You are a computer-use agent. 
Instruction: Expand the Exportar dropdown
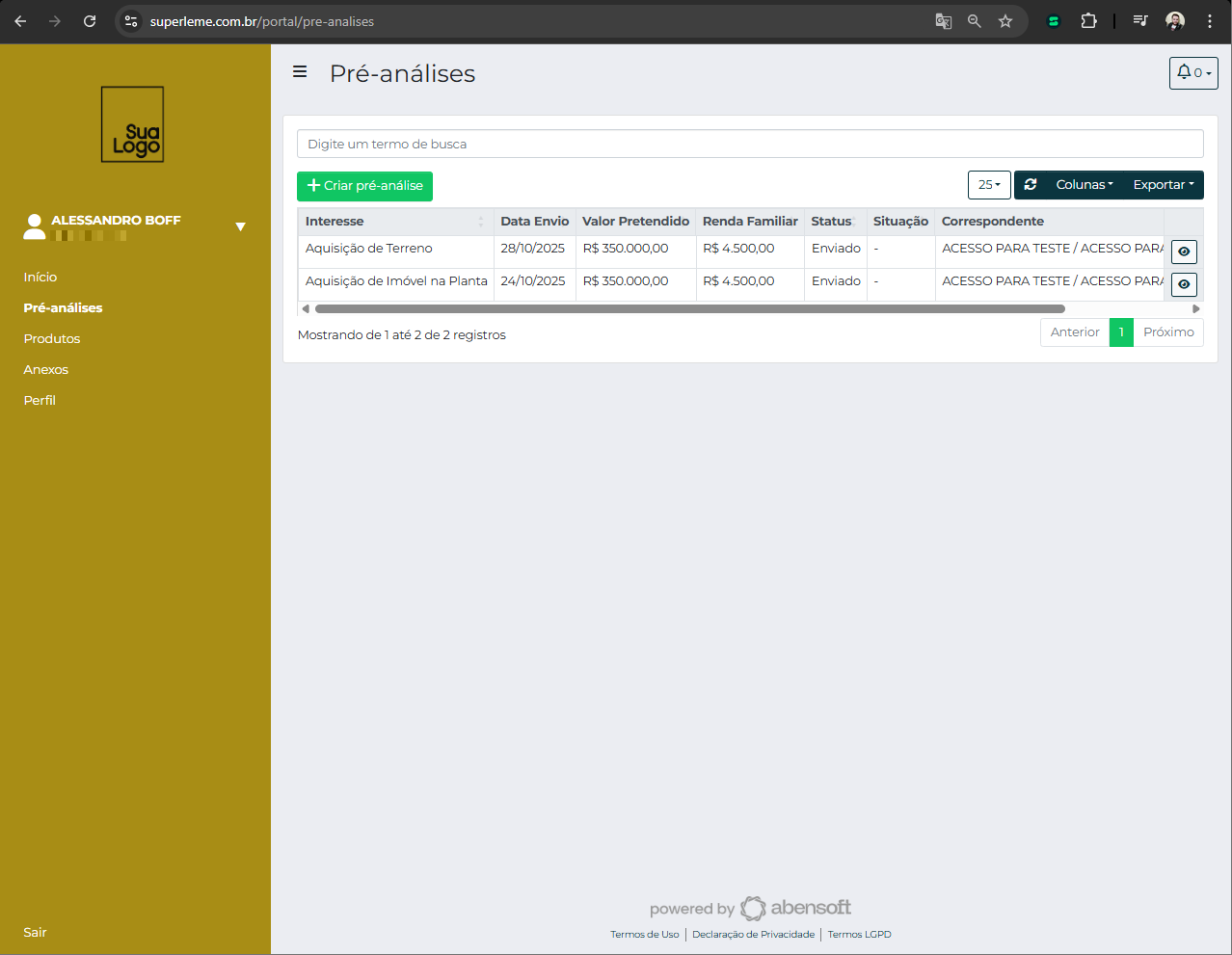(x=1163, y=185)
